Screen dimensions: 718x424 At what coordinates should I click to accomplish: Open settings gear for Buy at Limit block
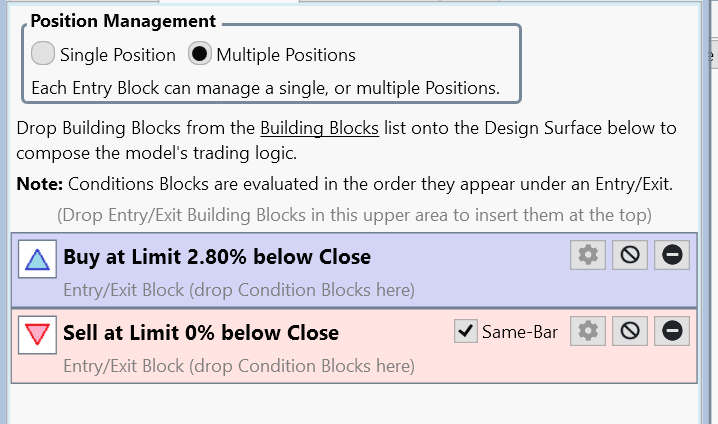coord(588,255)
